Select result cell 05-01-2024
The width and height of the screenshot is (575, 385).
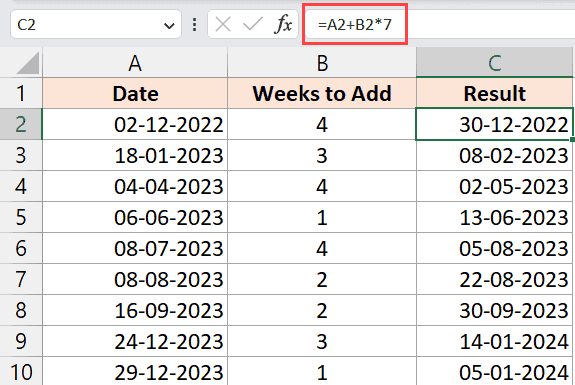(x=495, y=371)
